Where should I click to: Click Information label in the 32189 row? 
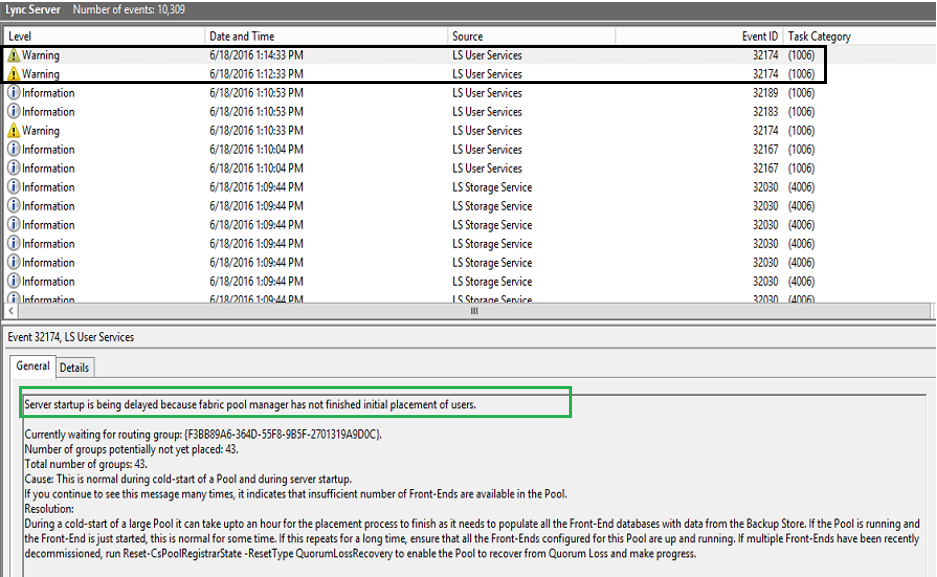click(48, 93)
